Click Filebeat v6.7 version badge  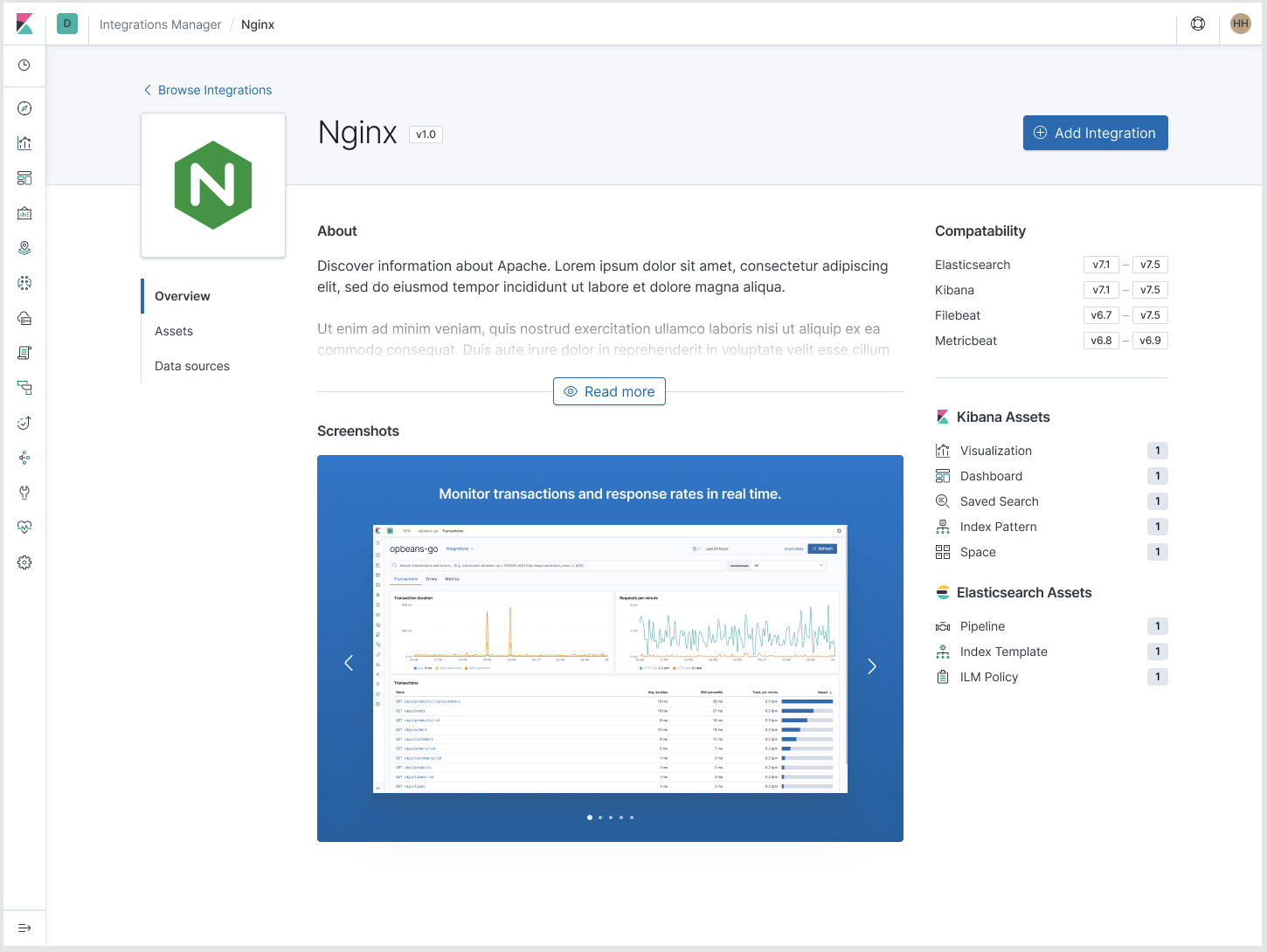[1101, 315]
